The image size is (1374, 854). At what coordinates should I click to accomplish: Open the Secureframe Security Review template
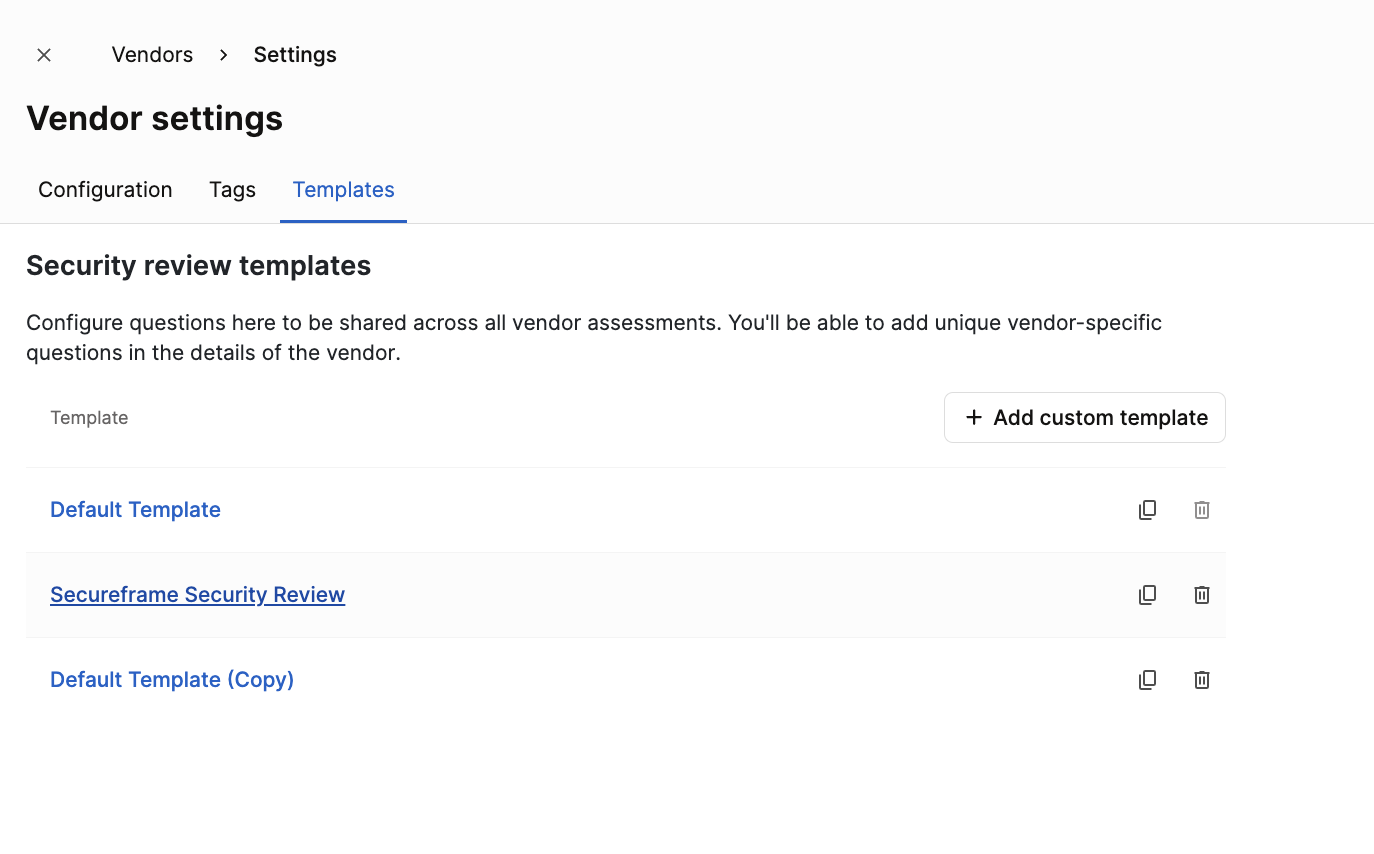click(197, 594)
